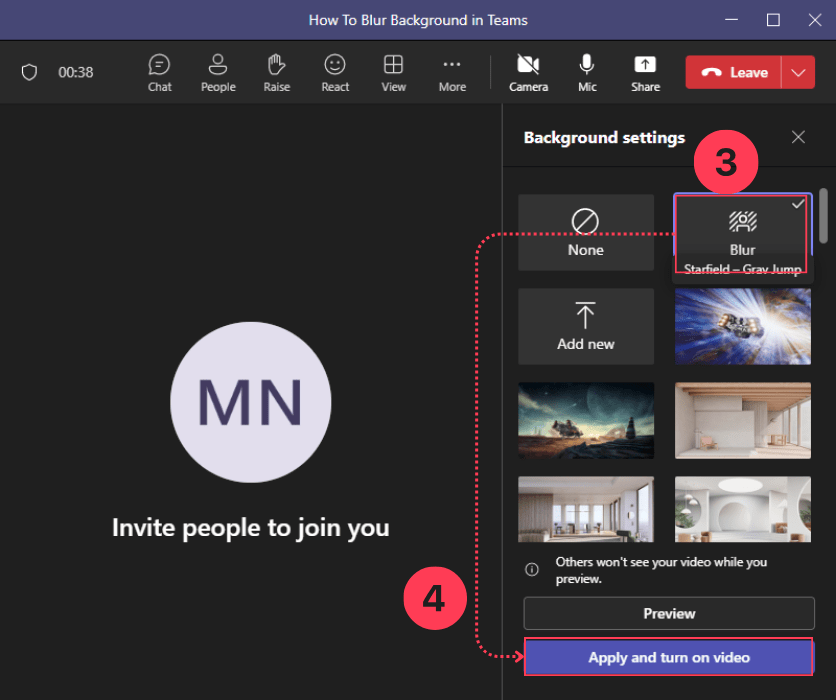This screenshot has height=700, width=836.
Task: Open the View layout options
Action: (x=393, y=71)
